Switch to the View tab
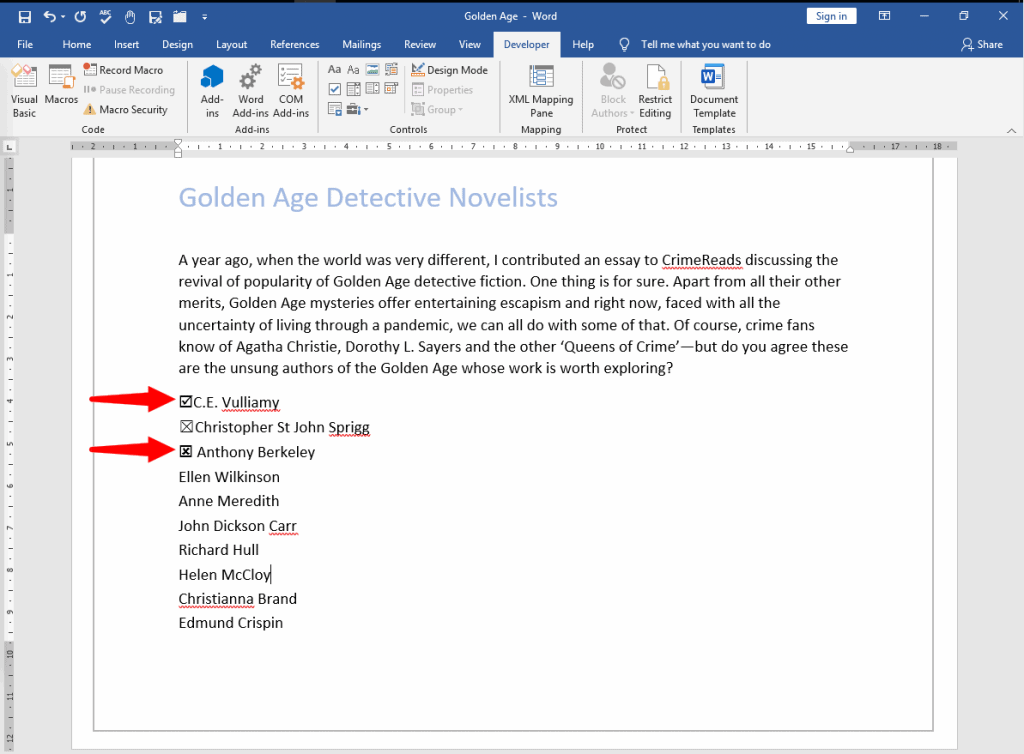Screen dimensions: 1024x754 [469, 44]
